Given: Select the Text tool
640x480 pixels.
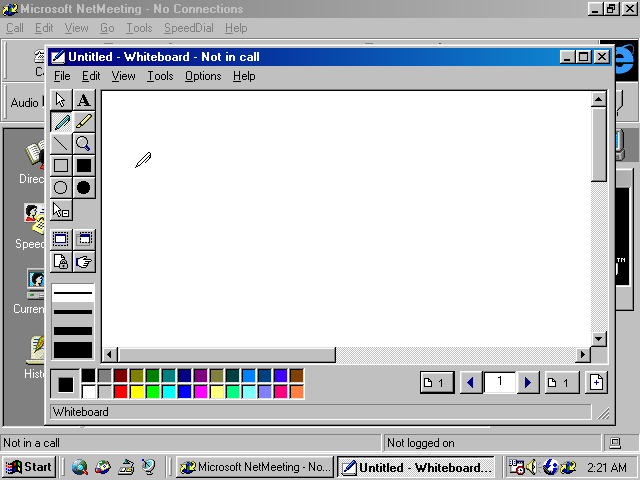Looking at the screenshot, I should click(x=84, y=100).
